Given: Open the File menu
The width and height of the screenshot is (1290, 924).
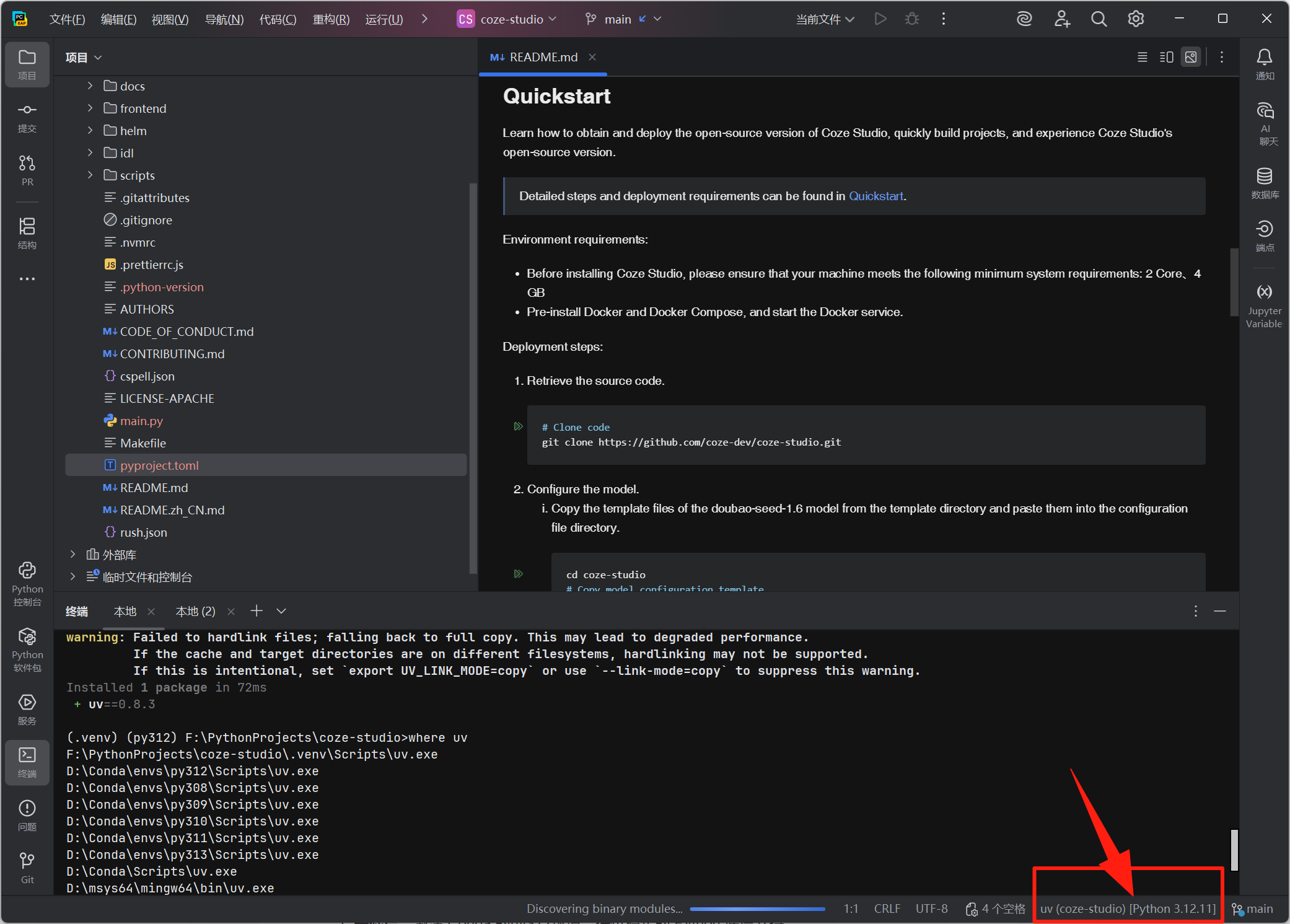Looking at the screenshot, I should click(x=67, y=19).
